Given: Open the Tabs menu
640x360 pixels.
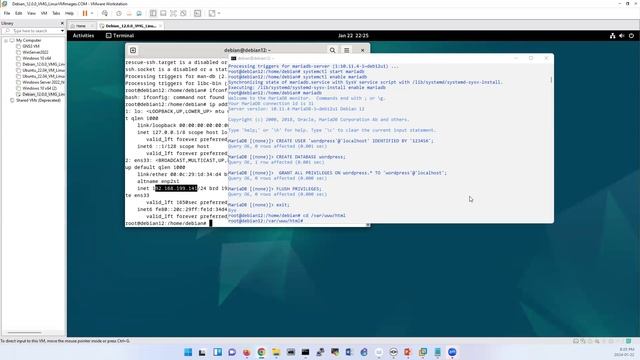Looking at the screenshot, I should pyautogui.click(x=56, y=13).
